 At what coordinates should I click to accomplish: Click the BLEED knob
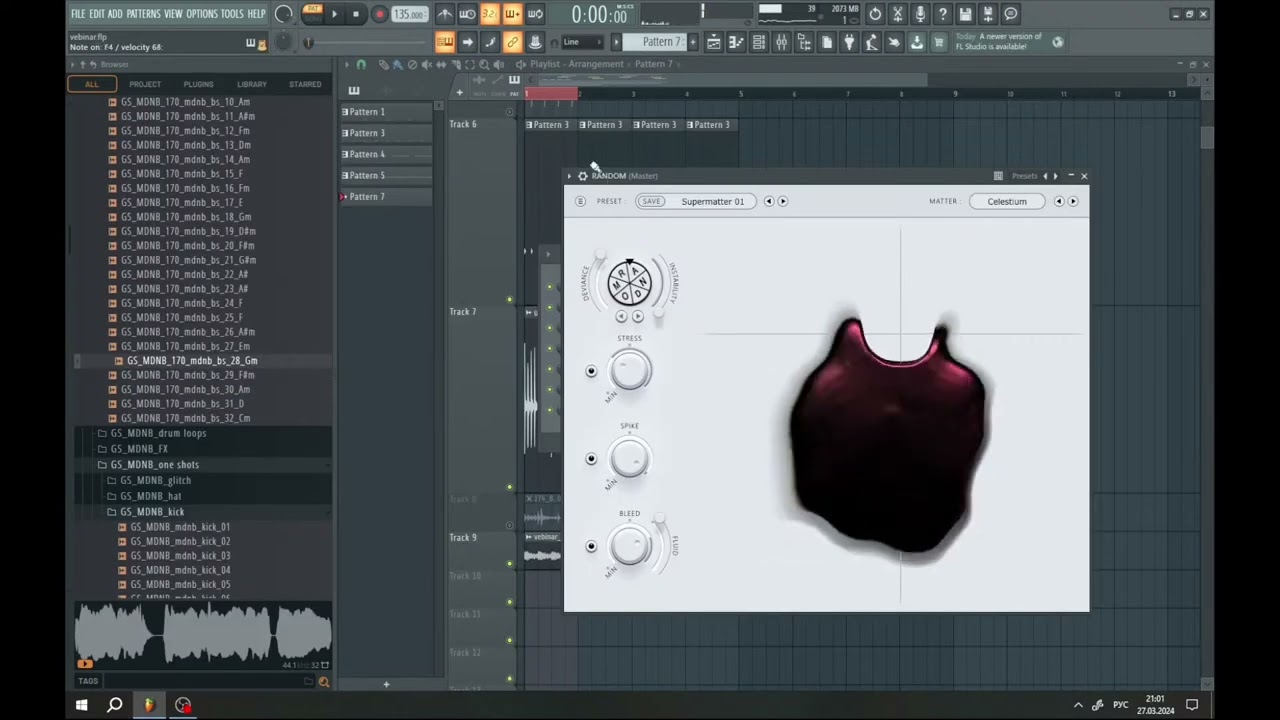pyautogui.click(x=629, y=546)
